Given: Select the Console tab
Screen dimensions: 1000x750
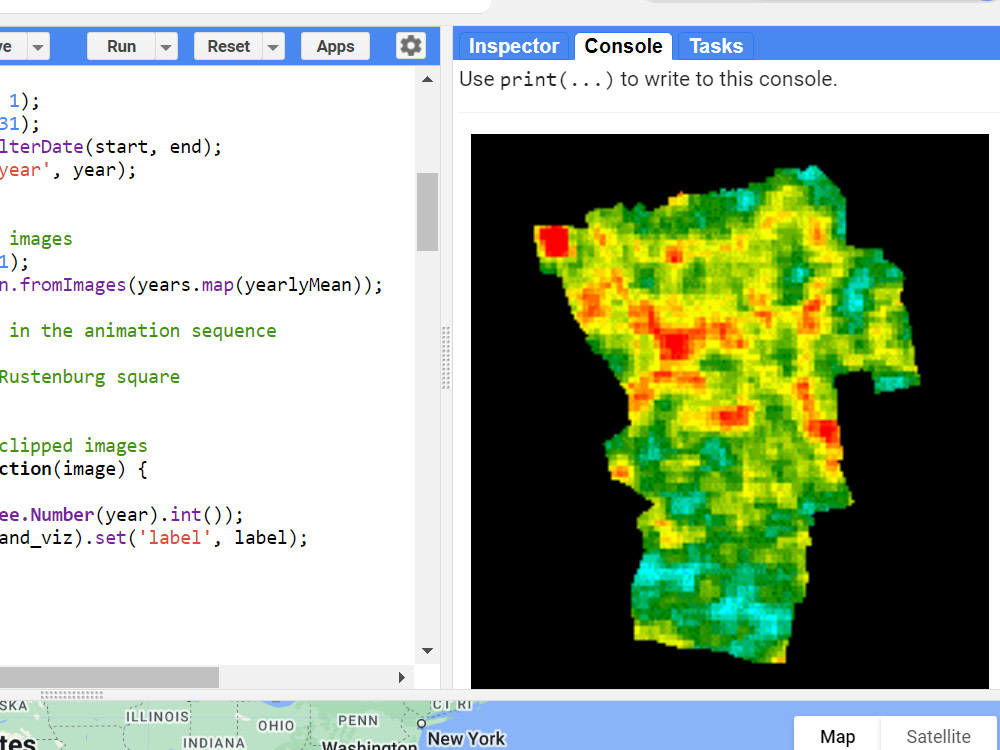Looking at the screenshot, I should (623, 46).
